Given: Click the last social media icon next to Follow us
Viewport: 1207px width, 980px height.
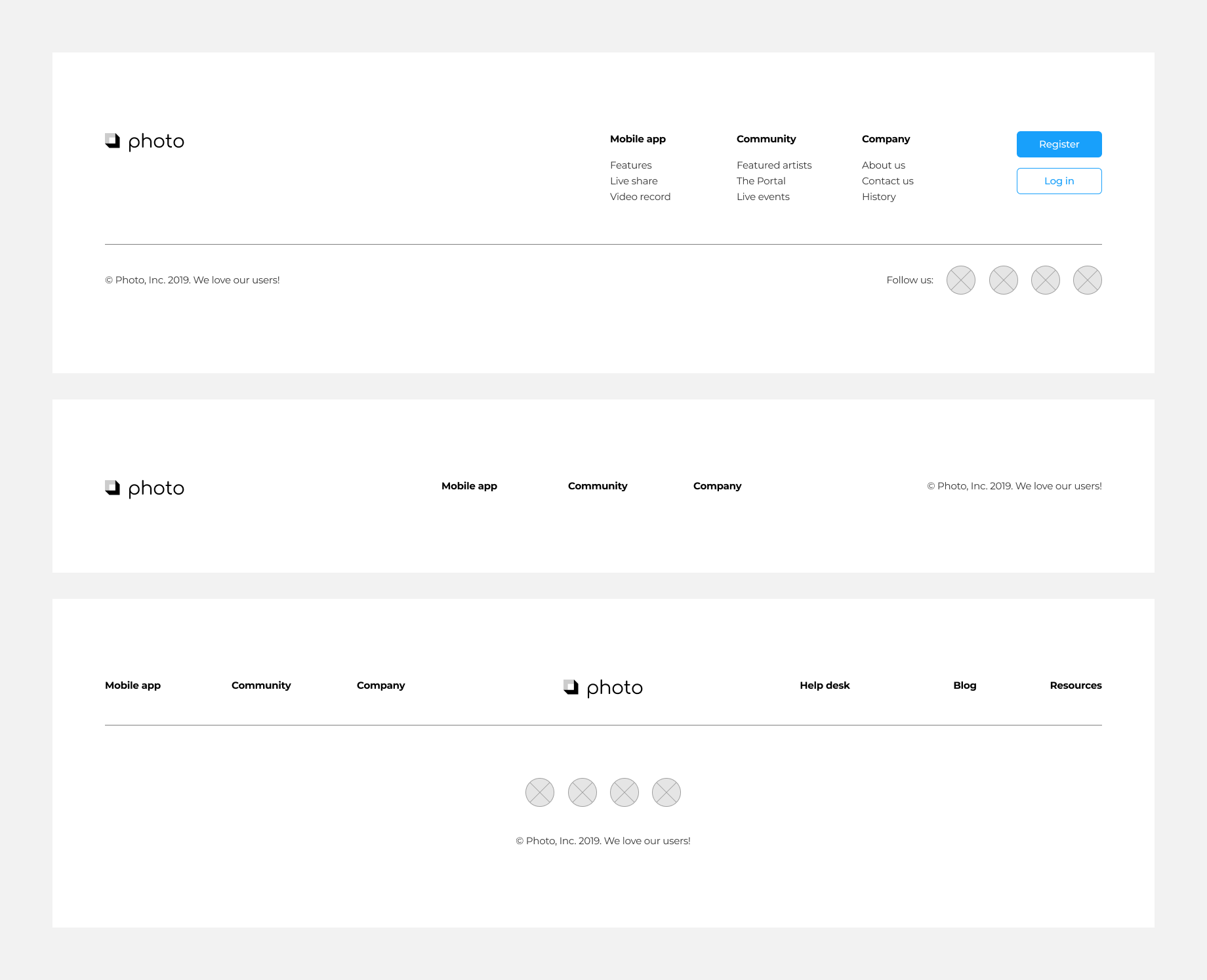Looking at the screenshot, I should point(1086,279).
